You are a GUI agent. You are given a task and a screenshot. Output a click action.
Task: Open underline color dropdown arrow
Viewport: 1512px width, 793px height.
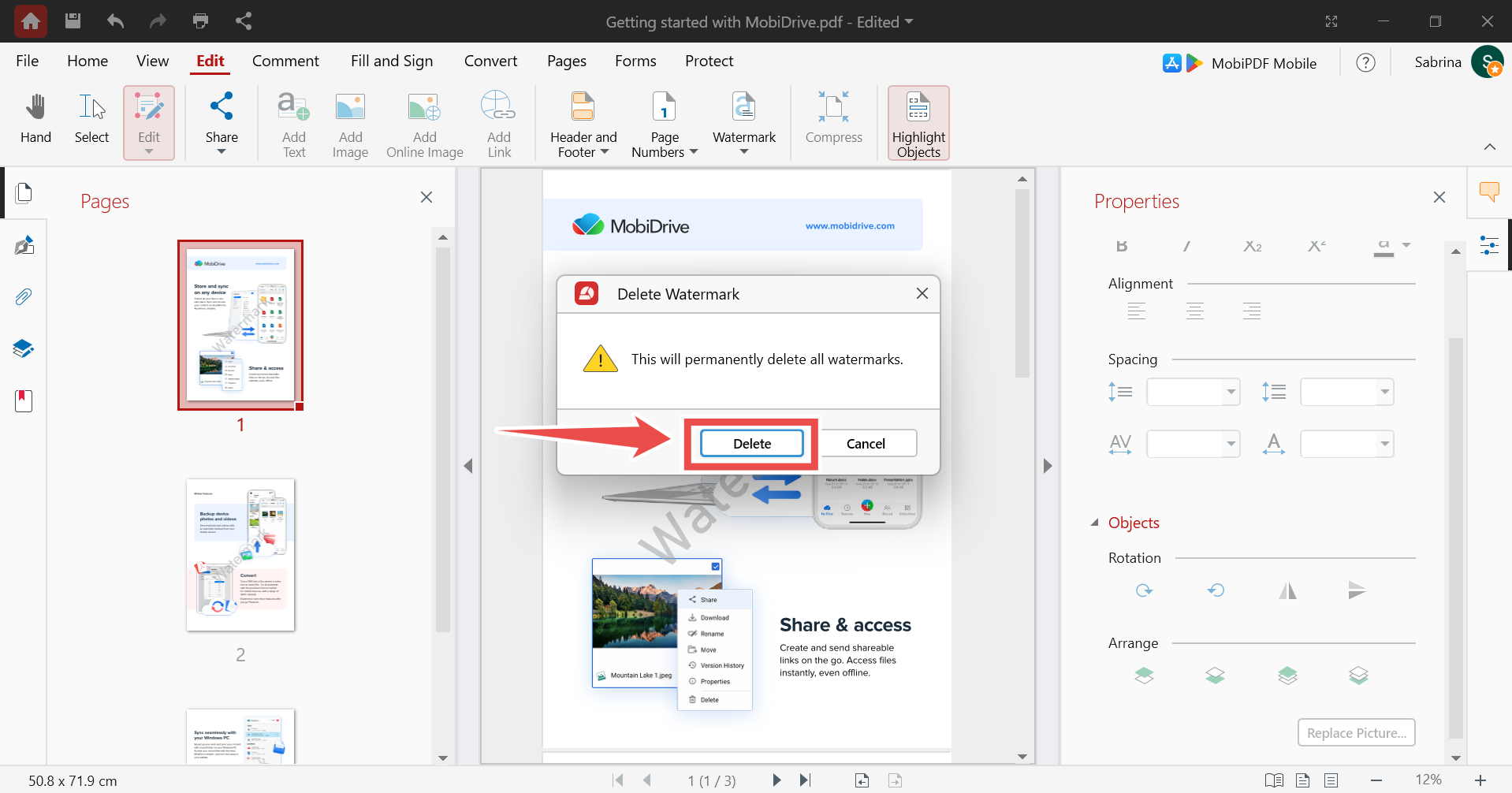(x=1406, y=245)
